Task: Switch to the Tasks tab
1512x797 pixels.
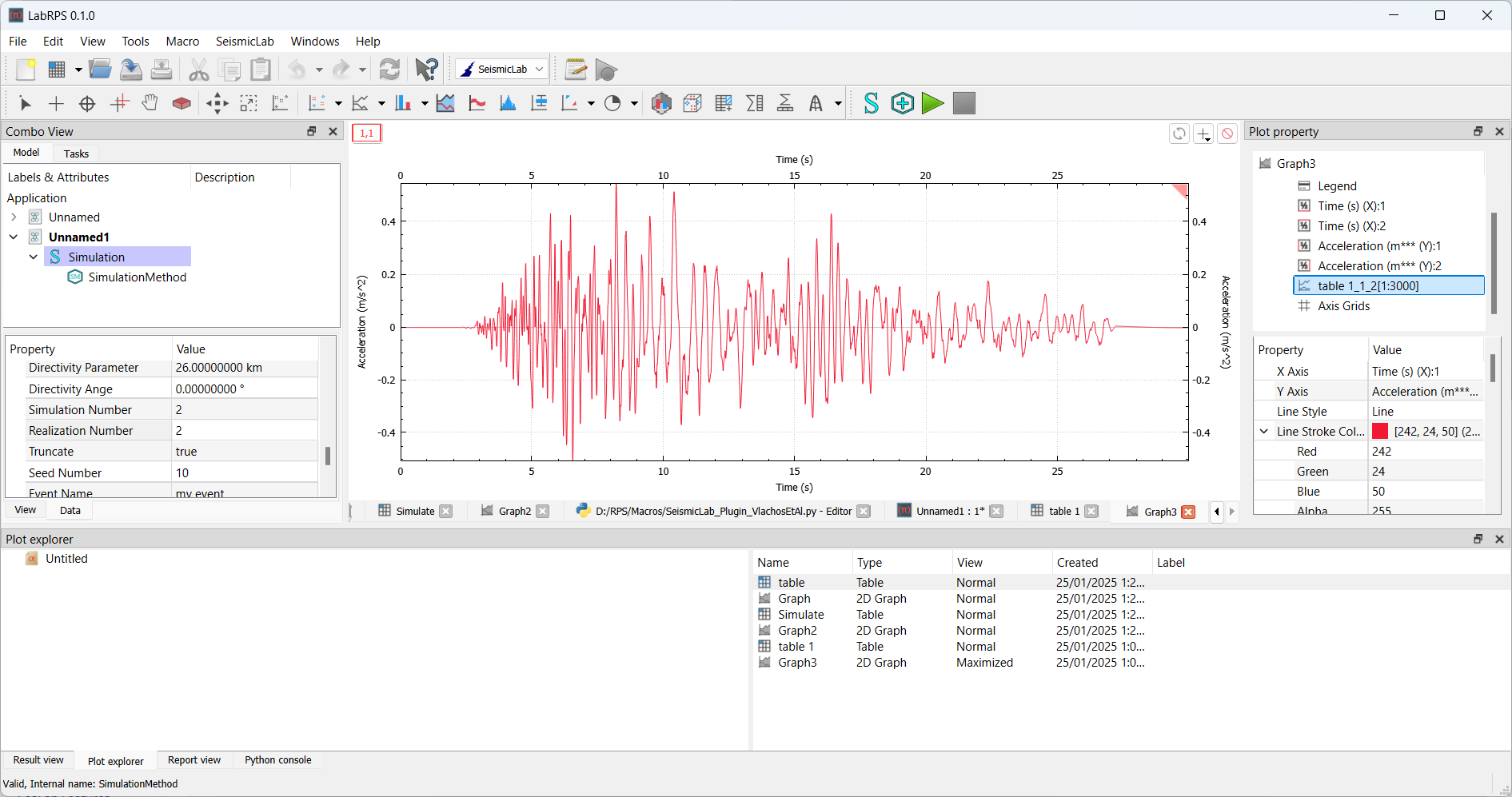Action: coord(76,153)
